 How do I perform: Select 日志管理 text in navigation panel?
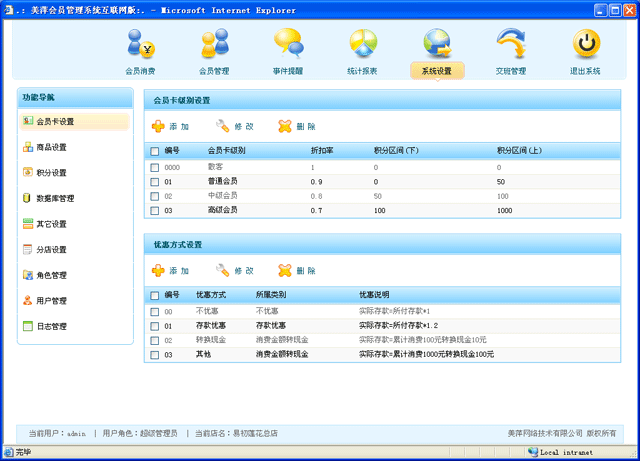tap(51, 327)
